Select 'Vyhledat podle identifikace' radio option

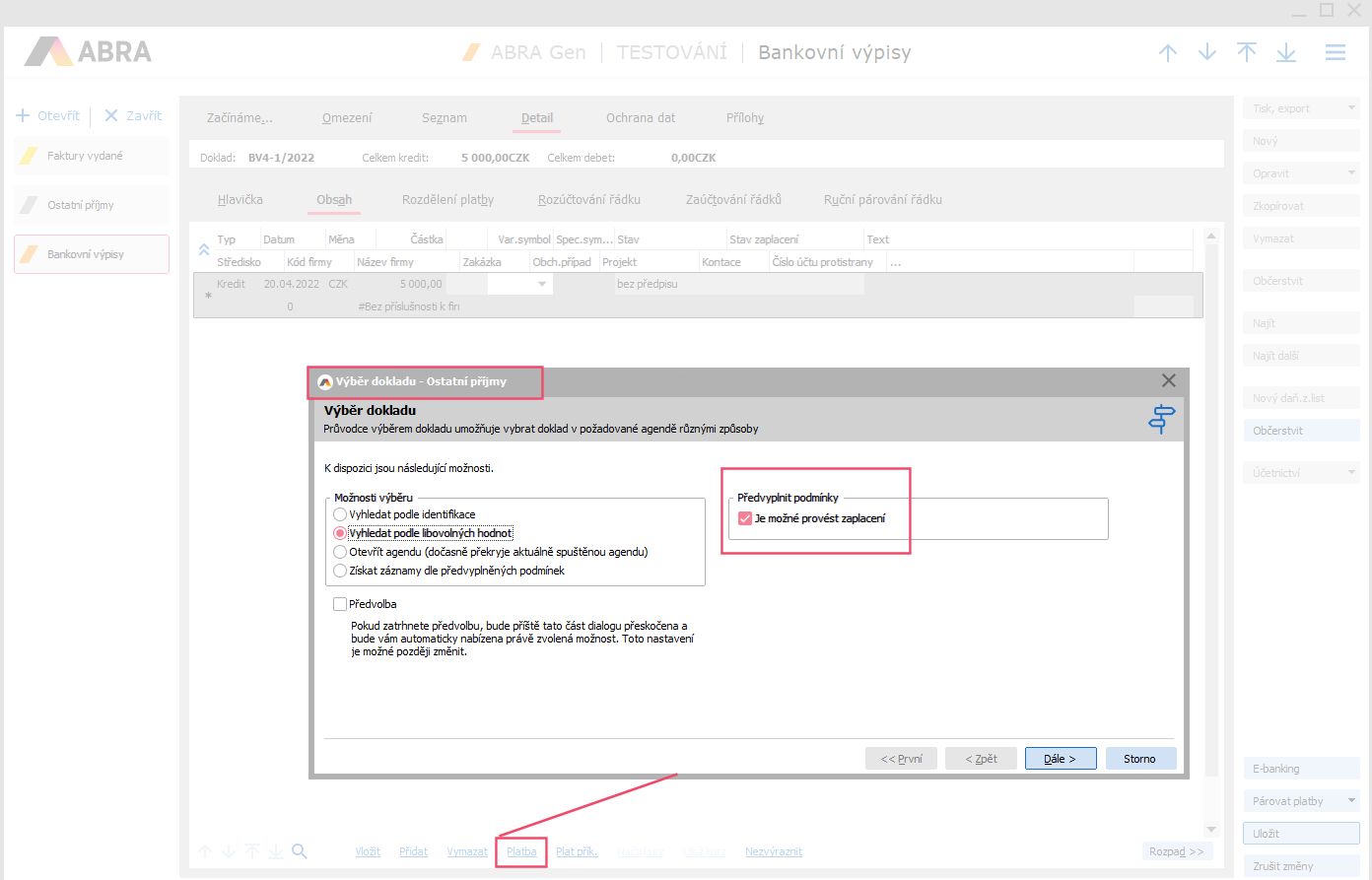(x=340, y=514)
